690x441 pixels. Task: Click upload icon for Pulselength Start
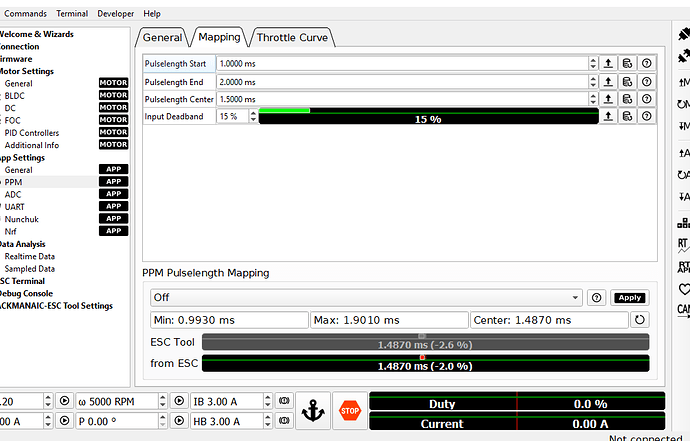(608, 63)
